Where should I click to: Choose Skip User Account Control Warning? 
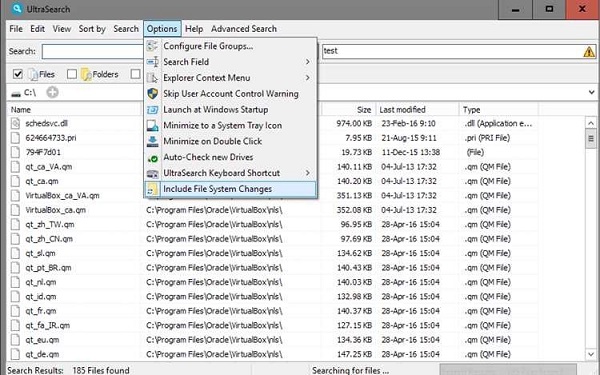pyautogui.click(x=230, y=94)
